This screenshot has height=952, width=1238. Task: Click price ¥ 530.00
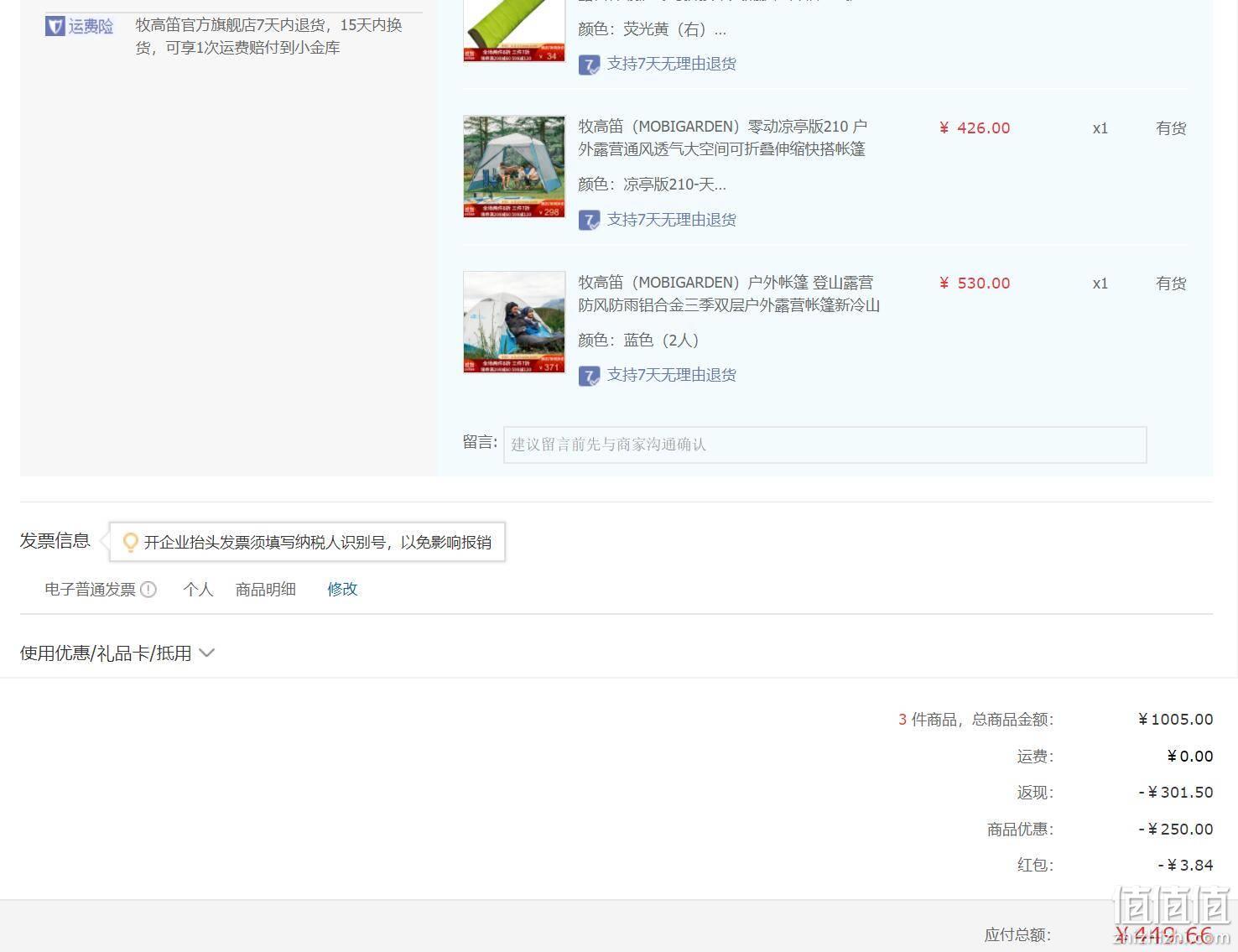pyautogui.click(x=975, y=284)
